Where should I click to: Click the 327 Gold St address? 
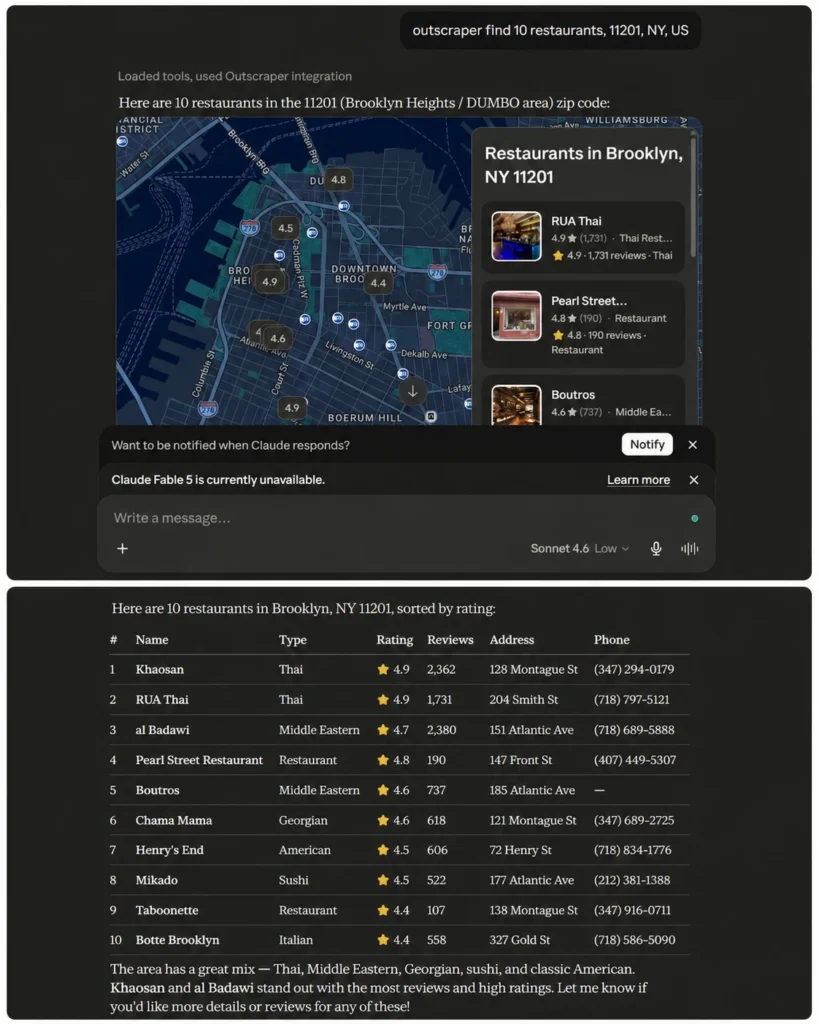(520, 940)
